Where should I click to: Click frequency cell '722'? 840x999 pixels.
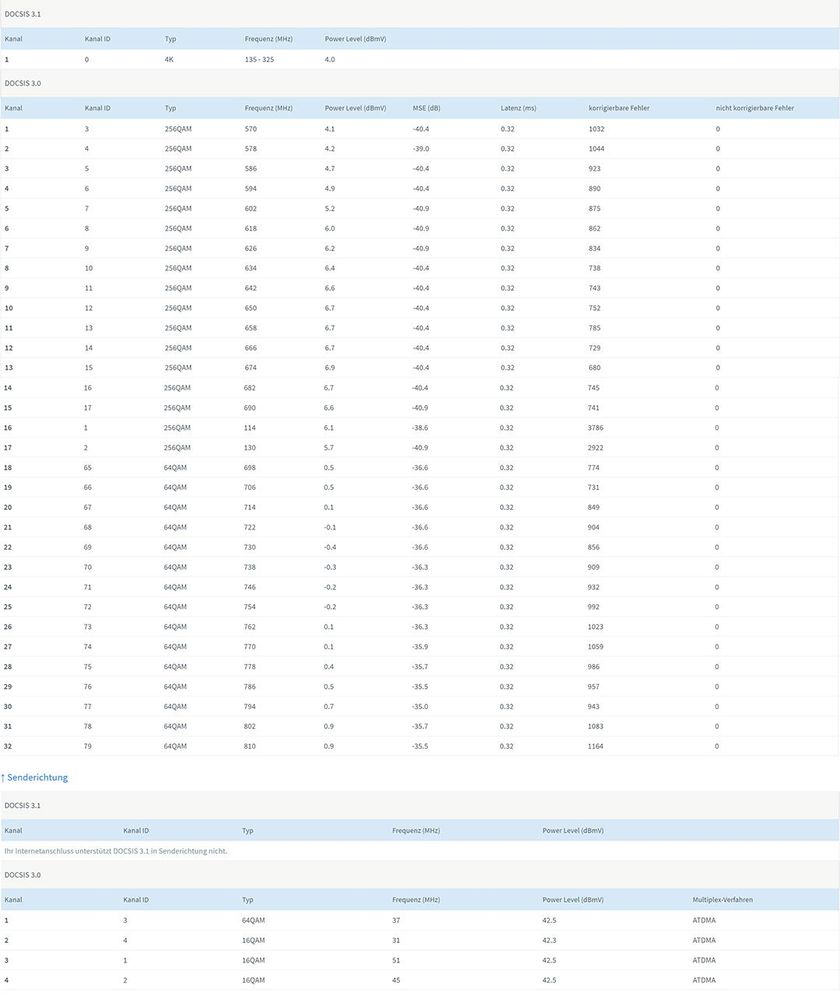click(x=249, y=527)
